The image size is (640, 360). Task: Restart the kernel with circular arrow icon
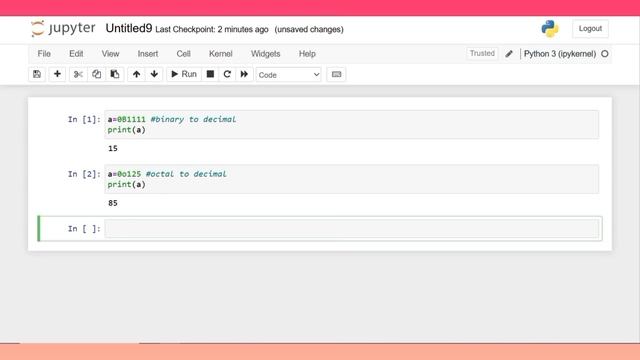pos(227,74)
